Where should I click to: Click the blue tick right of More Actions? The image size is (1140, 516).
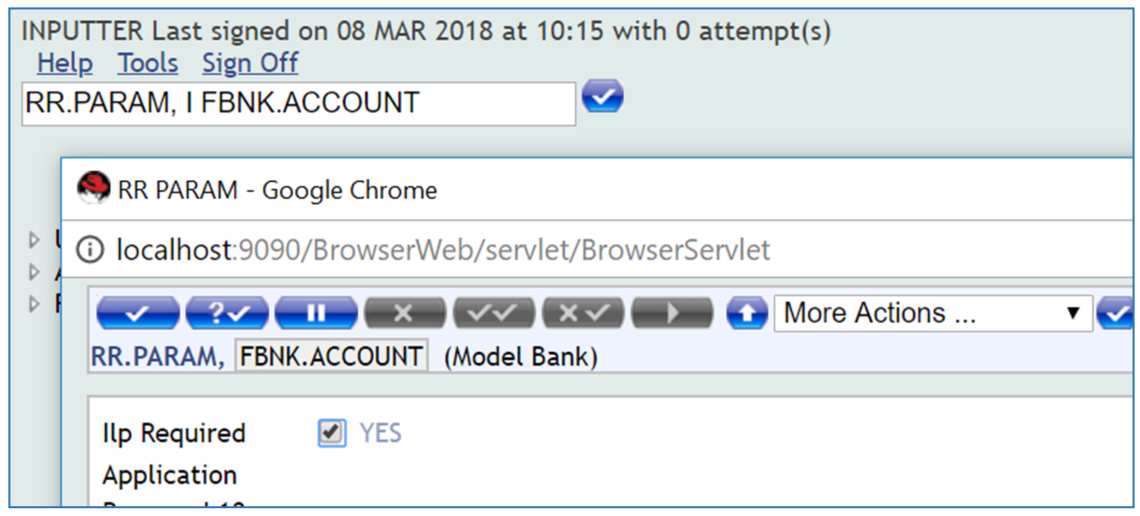[1114, 313]
